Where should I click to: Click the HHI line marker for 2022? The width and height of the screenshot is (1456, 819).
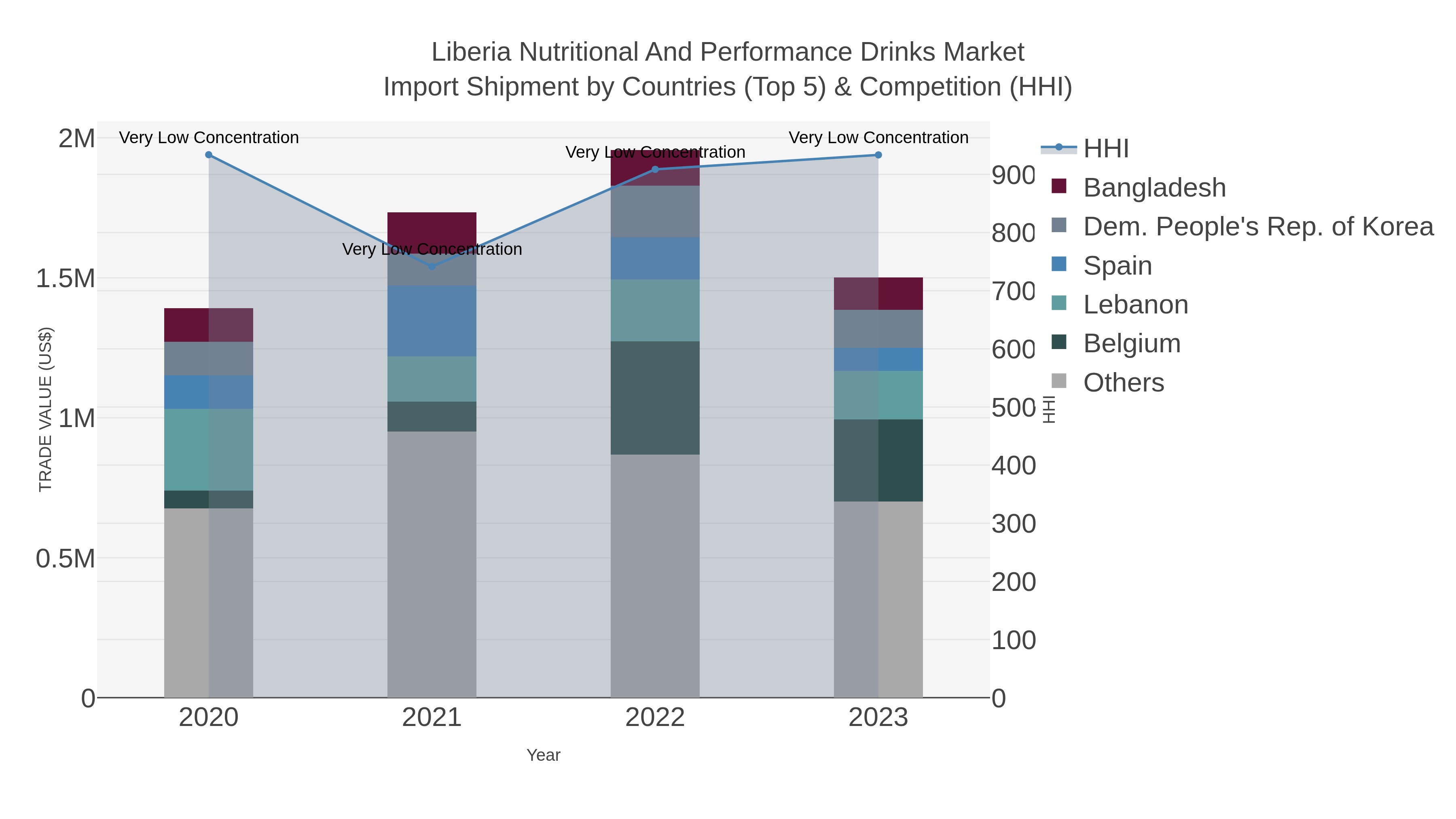655,169
